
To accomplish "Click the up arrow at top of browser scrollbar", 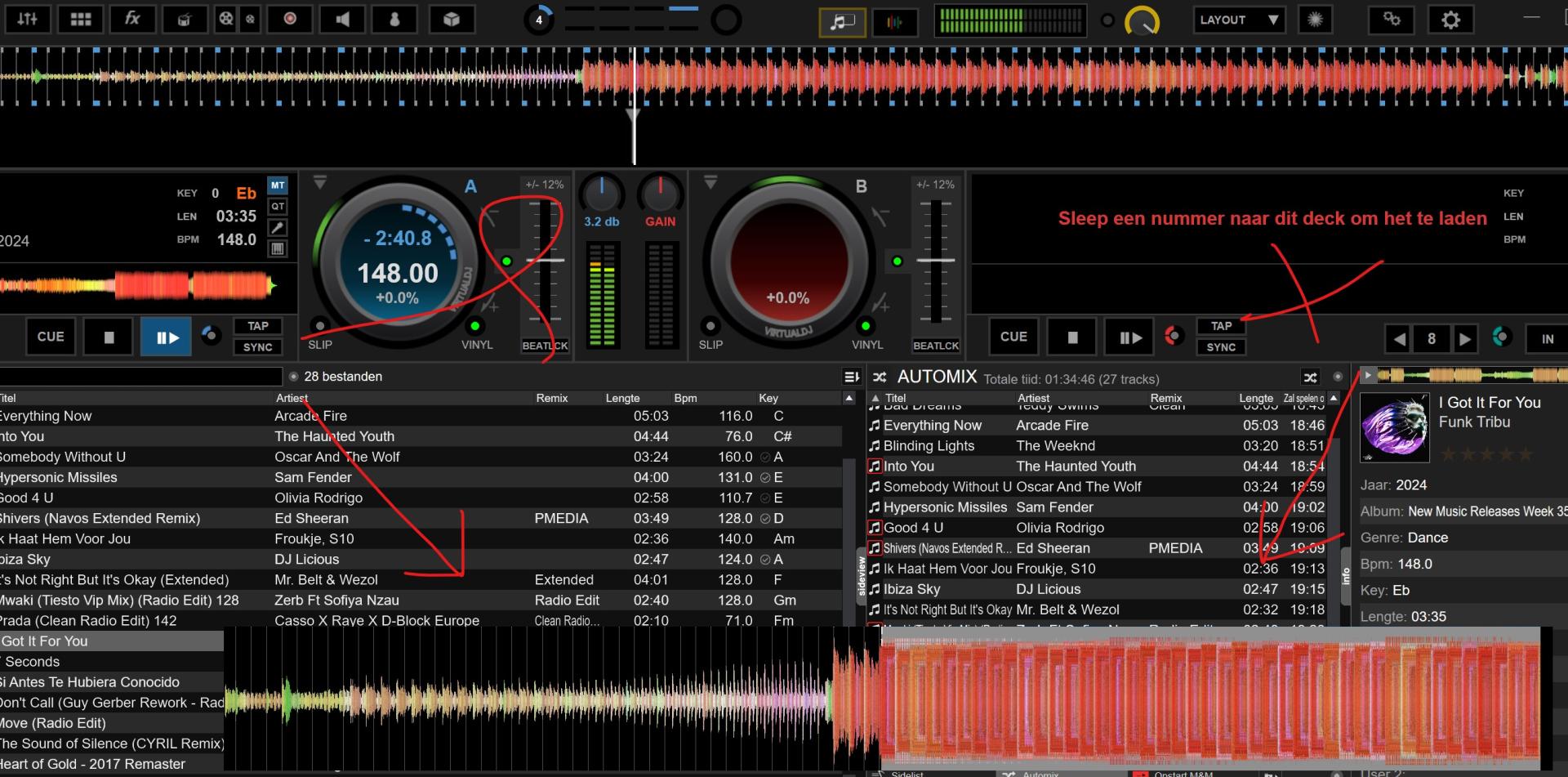I will coord(849,398).
